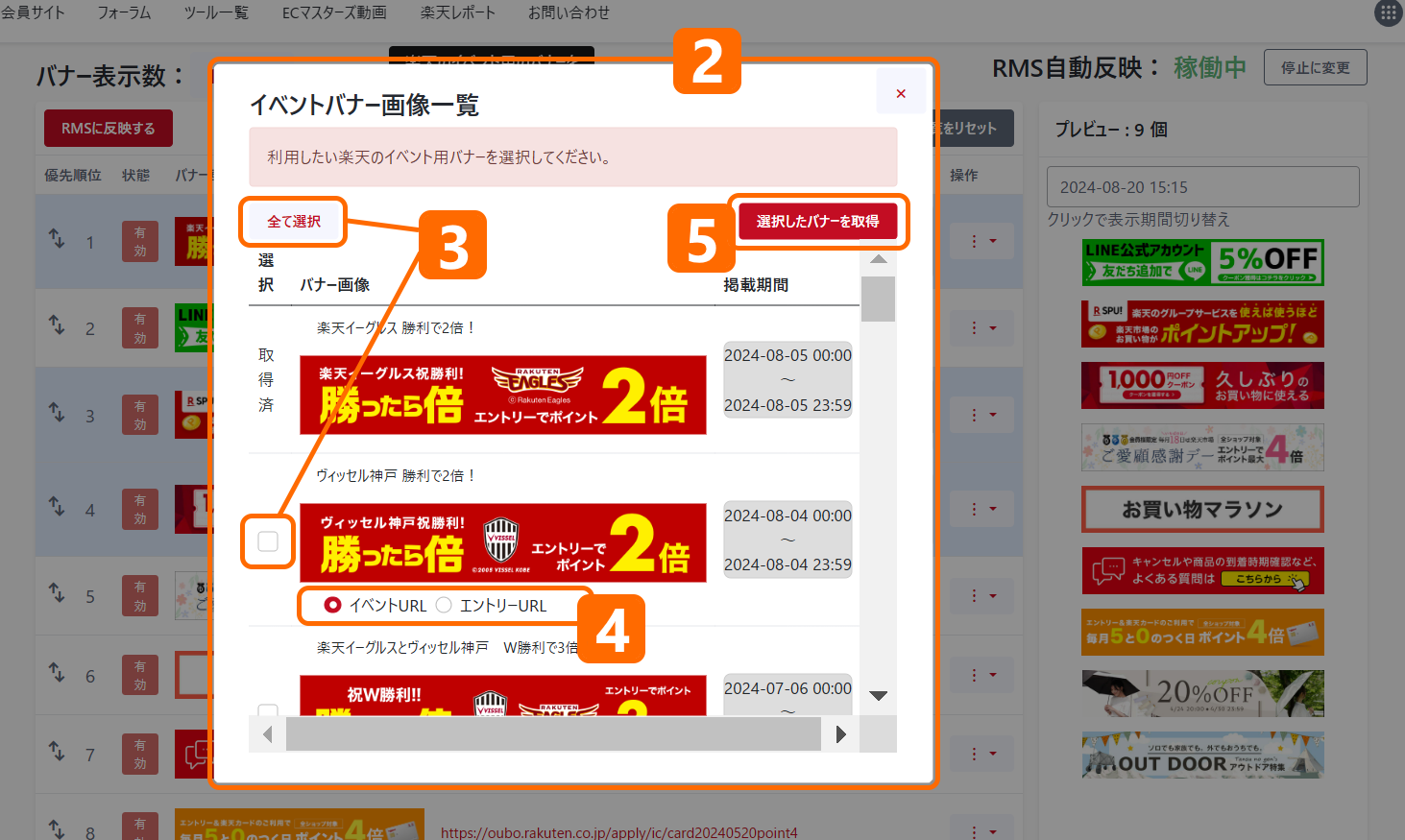Open the apps grid icon at top right
Viewport: 1405px width, 840px height.
pos(1389,13)
